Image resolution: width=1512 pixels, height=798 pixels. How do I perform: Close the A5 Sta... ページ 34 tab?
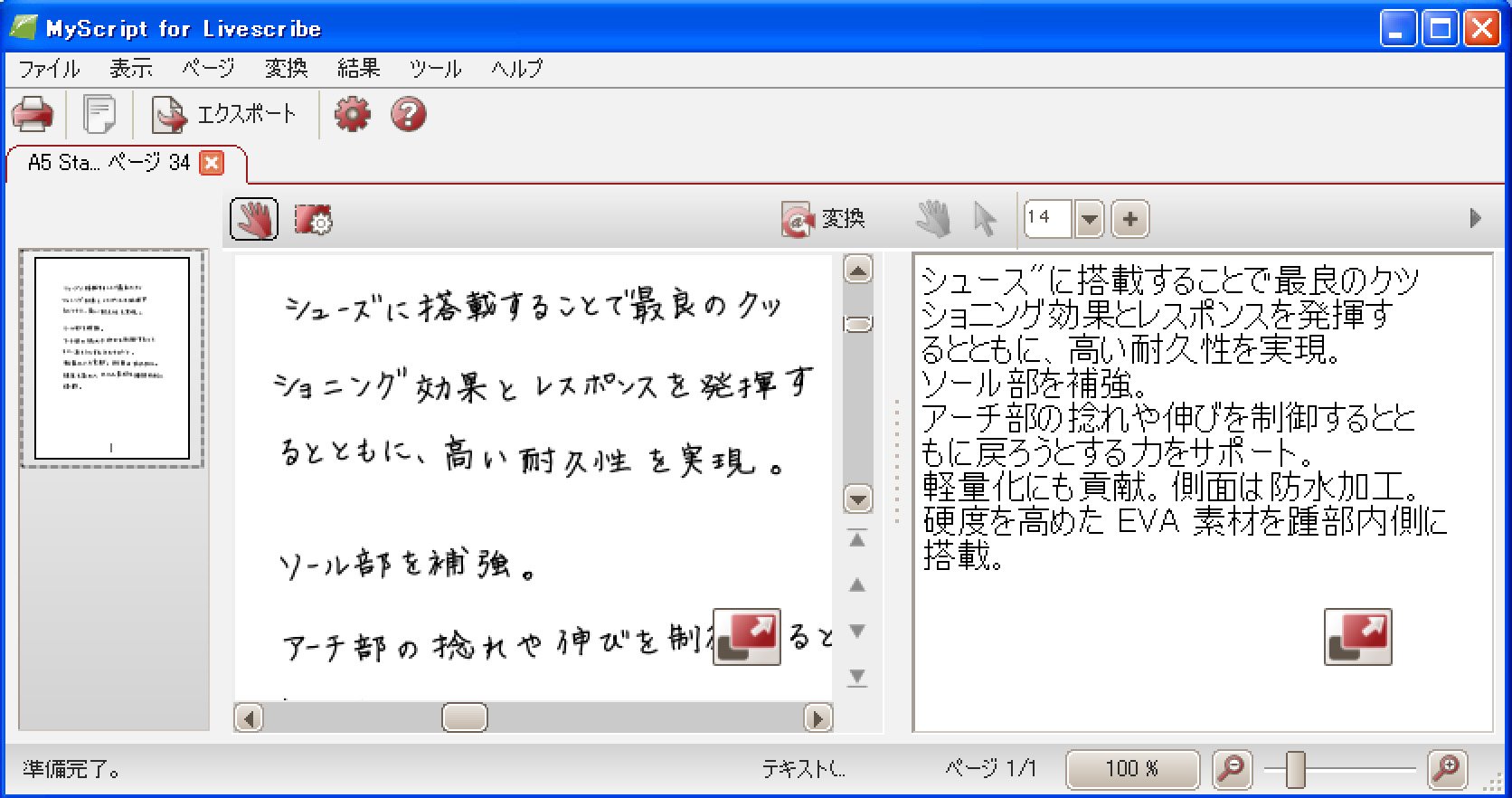click(x=212, y=163)
